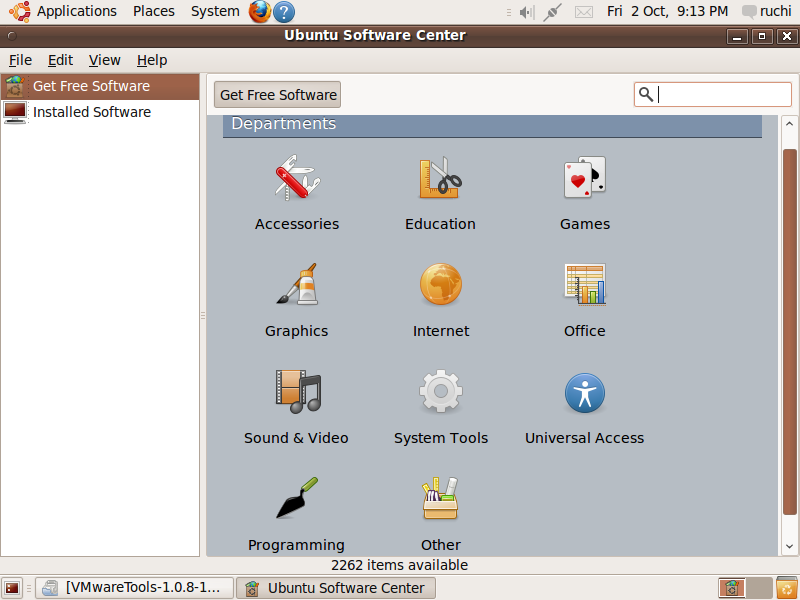Click the Graphics label
The width and height of the screenshot is (800, 600).
click(296, 331)
